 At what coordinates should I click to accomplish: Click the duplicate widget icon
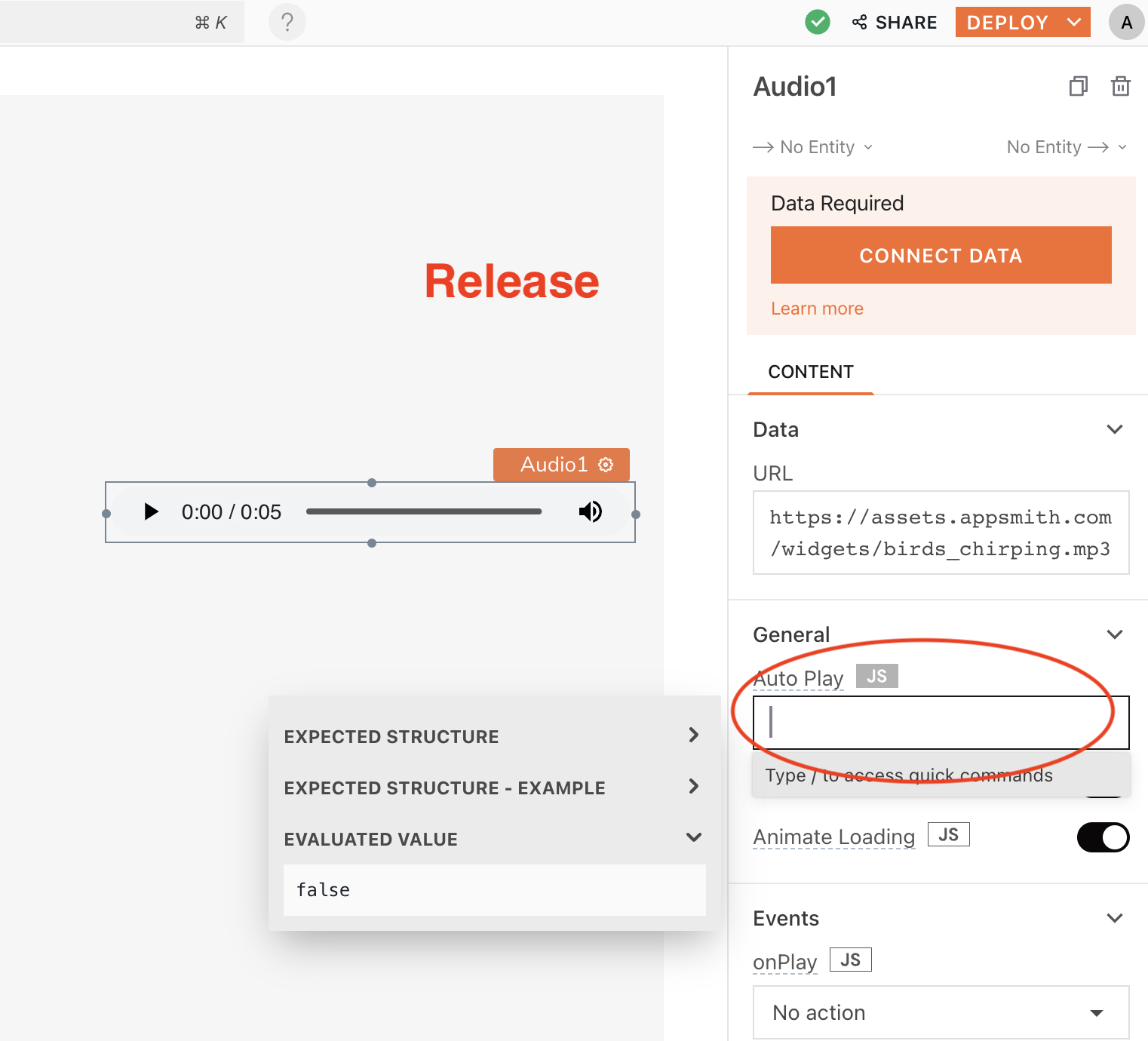[x=1078, y=86]
